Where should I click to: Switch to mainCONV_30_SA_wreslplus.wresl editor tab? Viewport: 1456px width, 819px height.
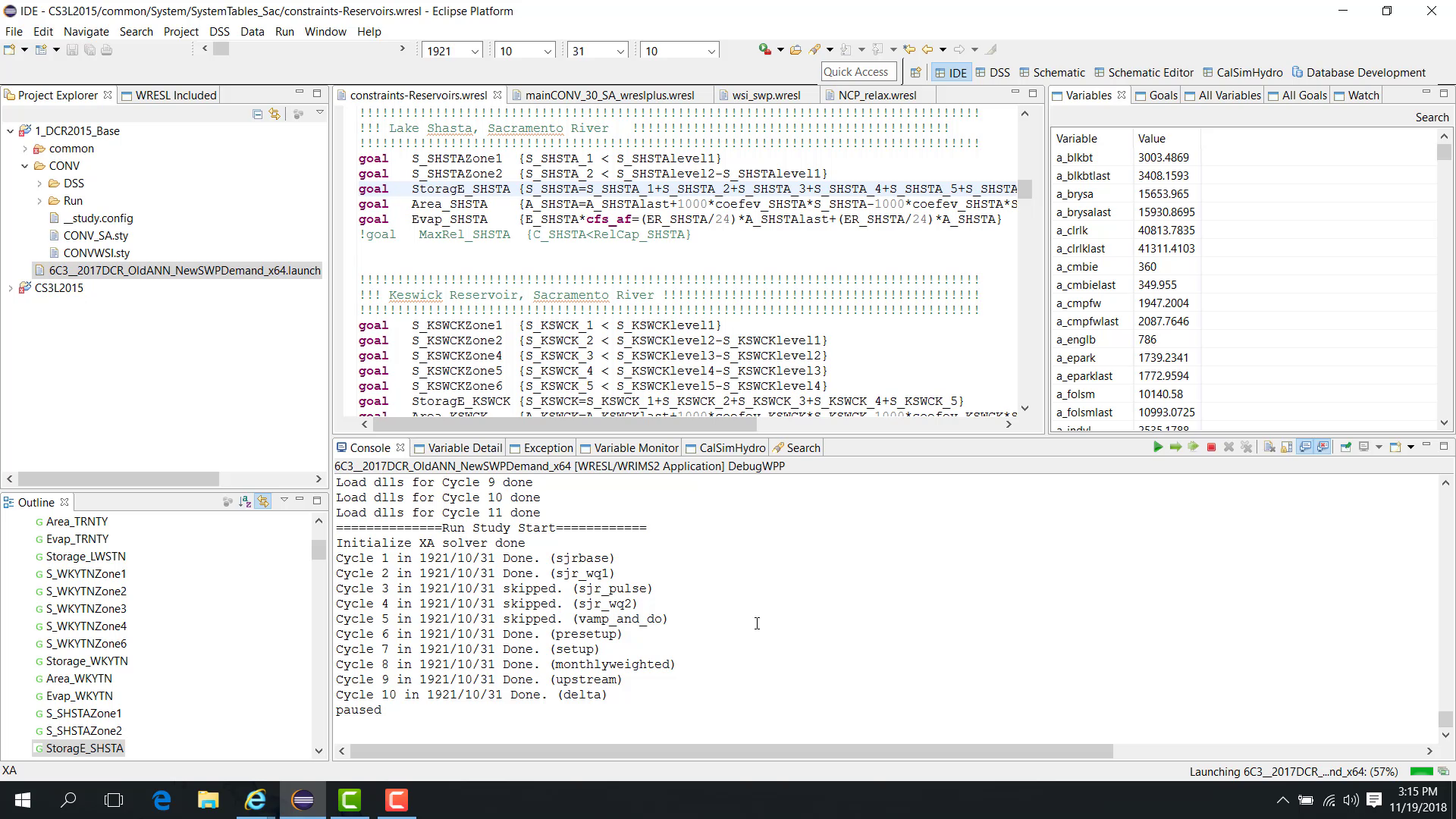coord(610,95)
